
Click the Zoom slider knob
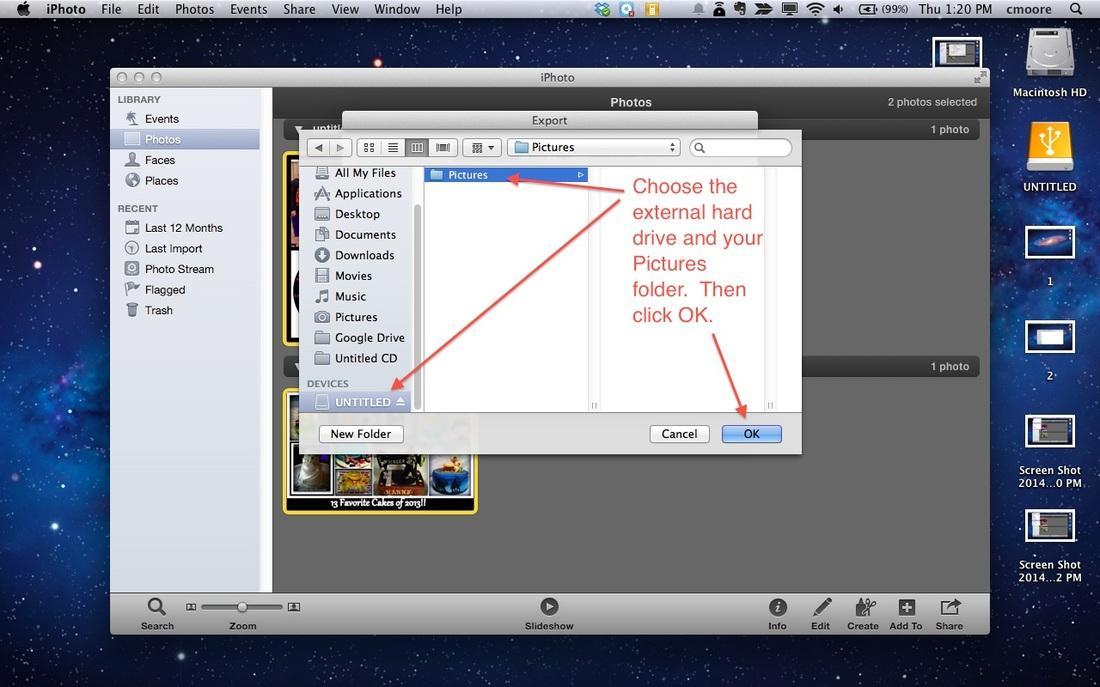click(x=242, y=607)
